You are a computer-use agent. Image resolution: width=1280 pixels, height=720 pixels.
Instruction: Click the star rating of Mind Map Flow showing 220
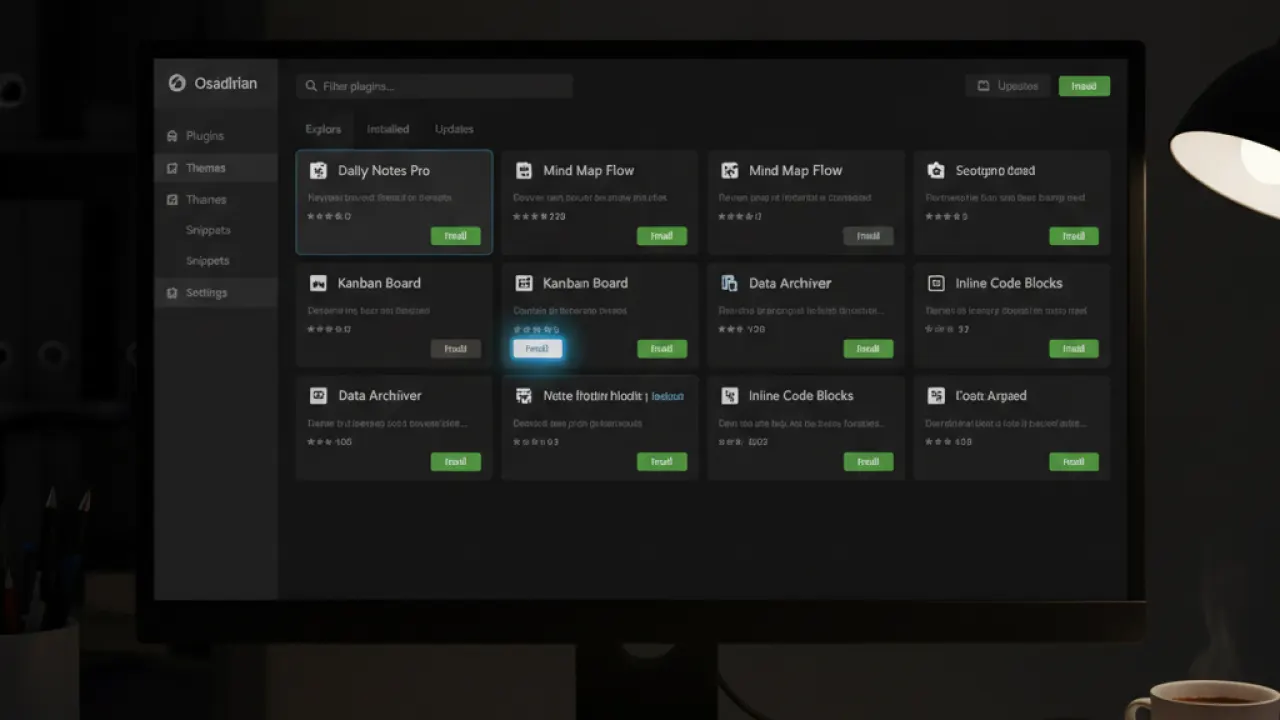tap(539, 216)
